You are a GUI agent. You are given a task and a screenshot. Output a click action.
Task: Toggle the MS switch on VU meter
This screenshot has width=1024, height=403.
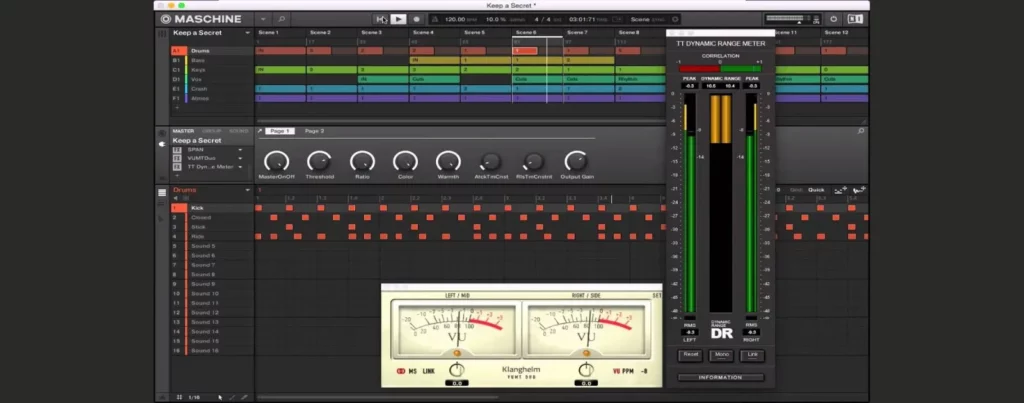click(x=400, y=372)
